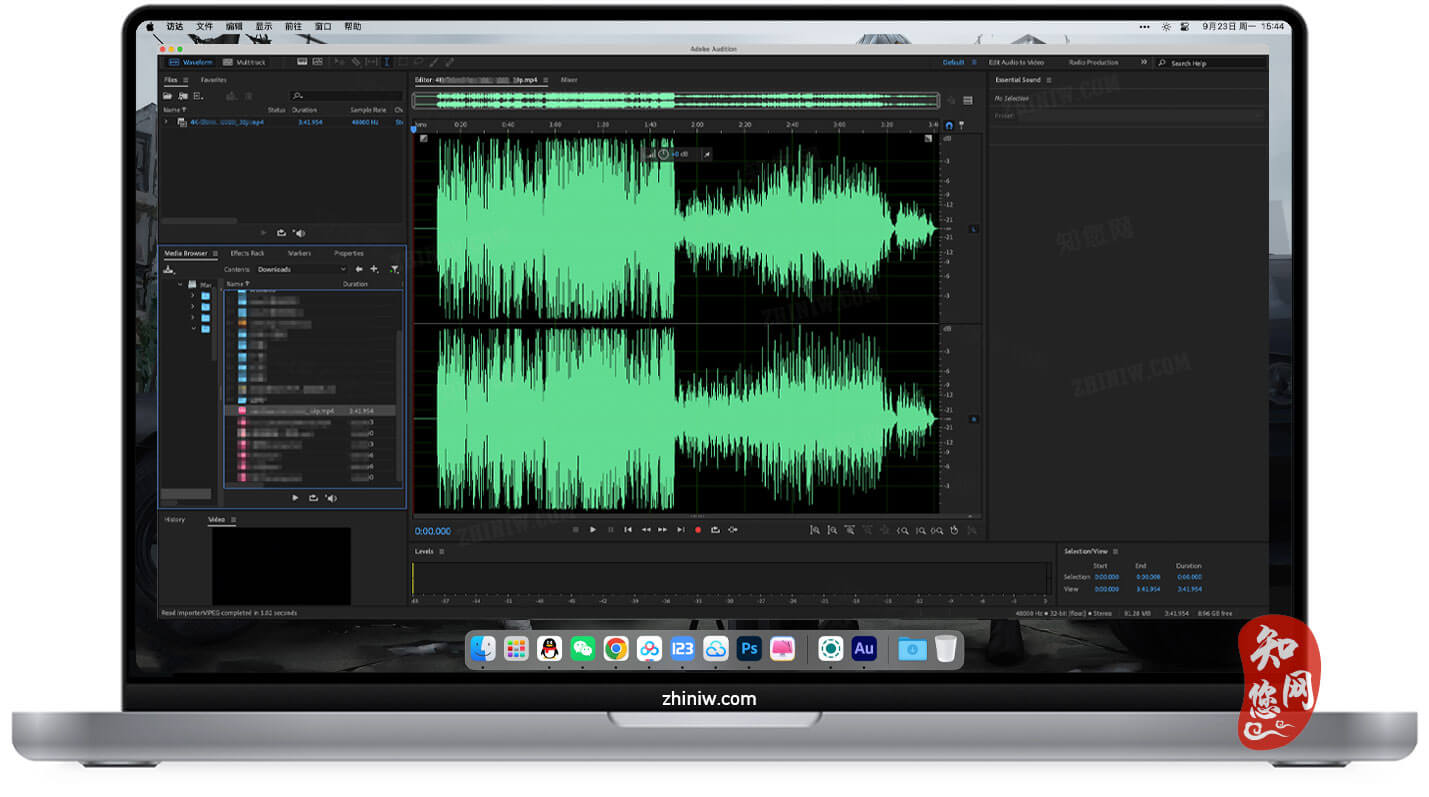This screenshot has width=1429, height=797.
Task: Open the 窗口 menu in menu bar
Action: [x=323, y=26]
